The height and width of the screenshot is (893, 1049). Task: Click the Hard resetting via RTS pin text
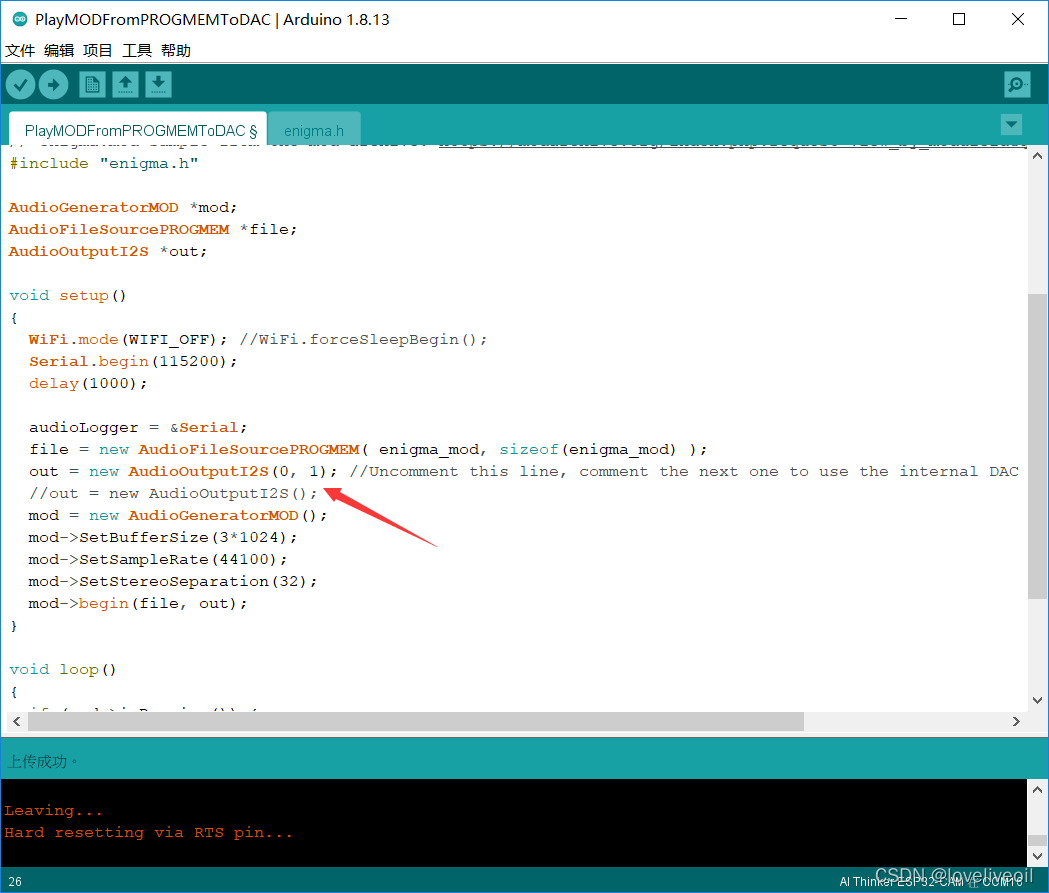point(148,833)
